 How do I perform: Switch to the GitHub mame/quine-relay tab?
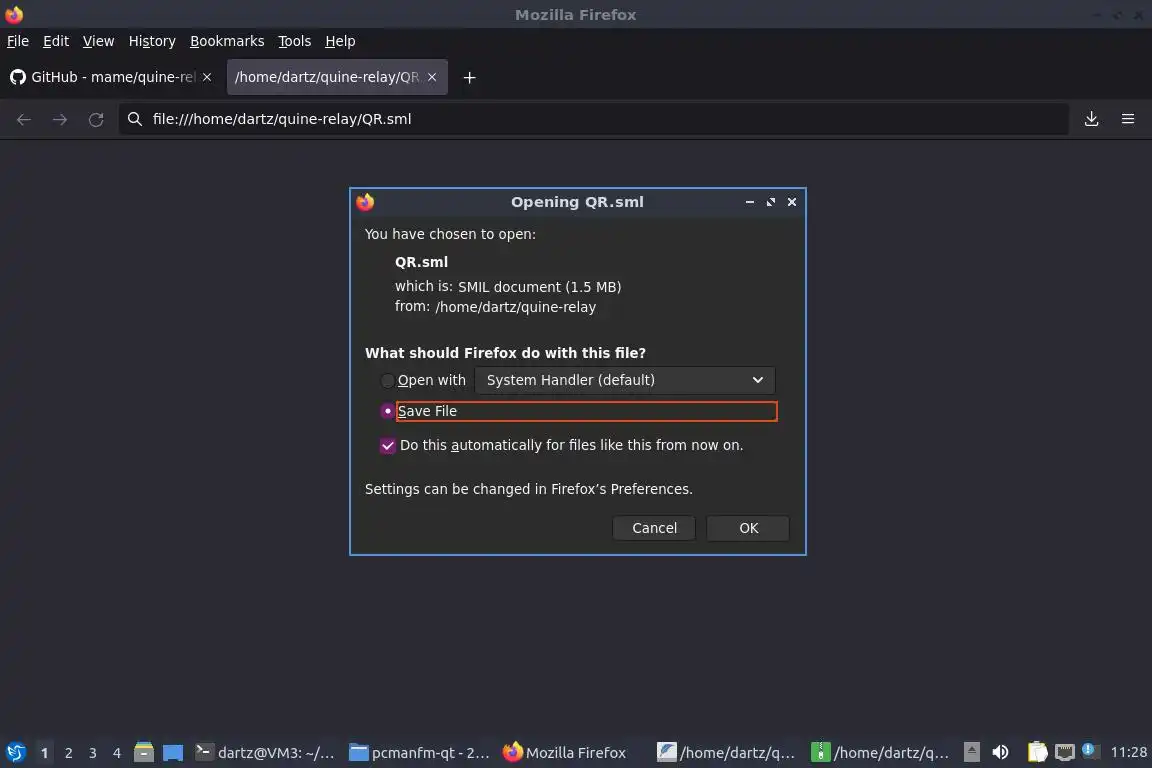click(112, 77)
